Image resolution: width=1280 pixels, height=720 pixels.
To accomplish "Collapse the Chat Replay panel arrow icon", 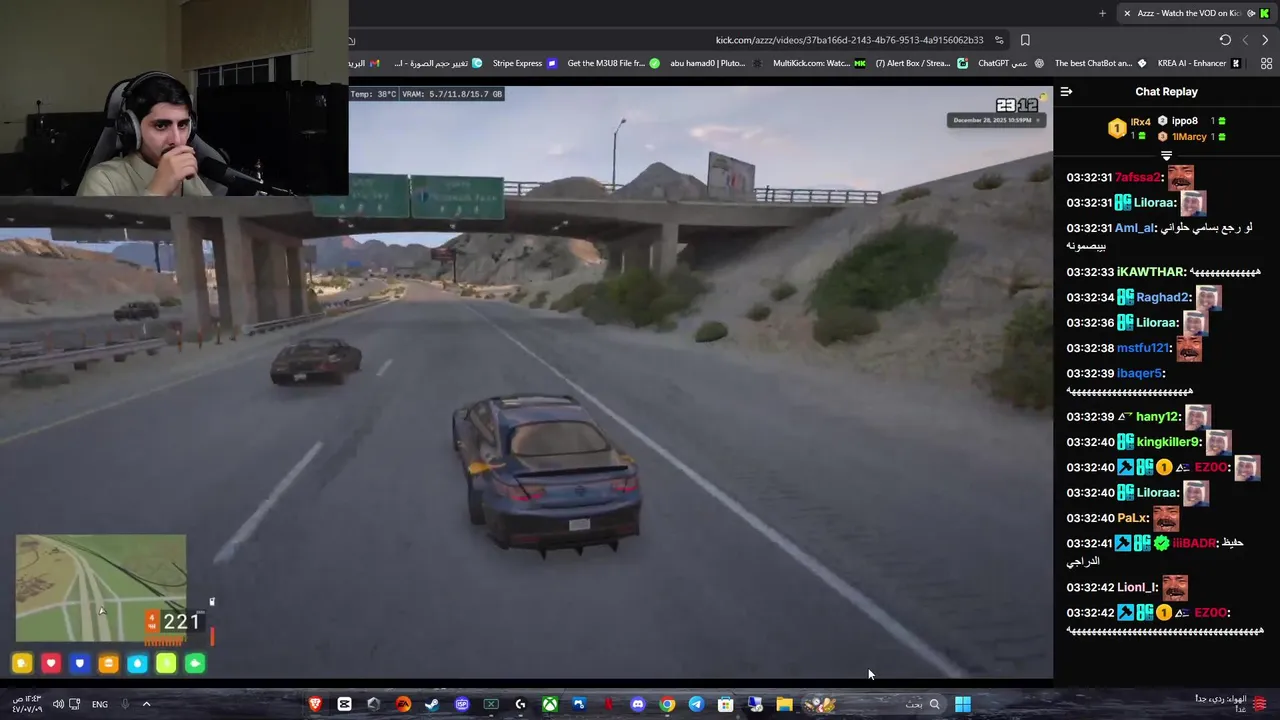I will click(1066, 91).
